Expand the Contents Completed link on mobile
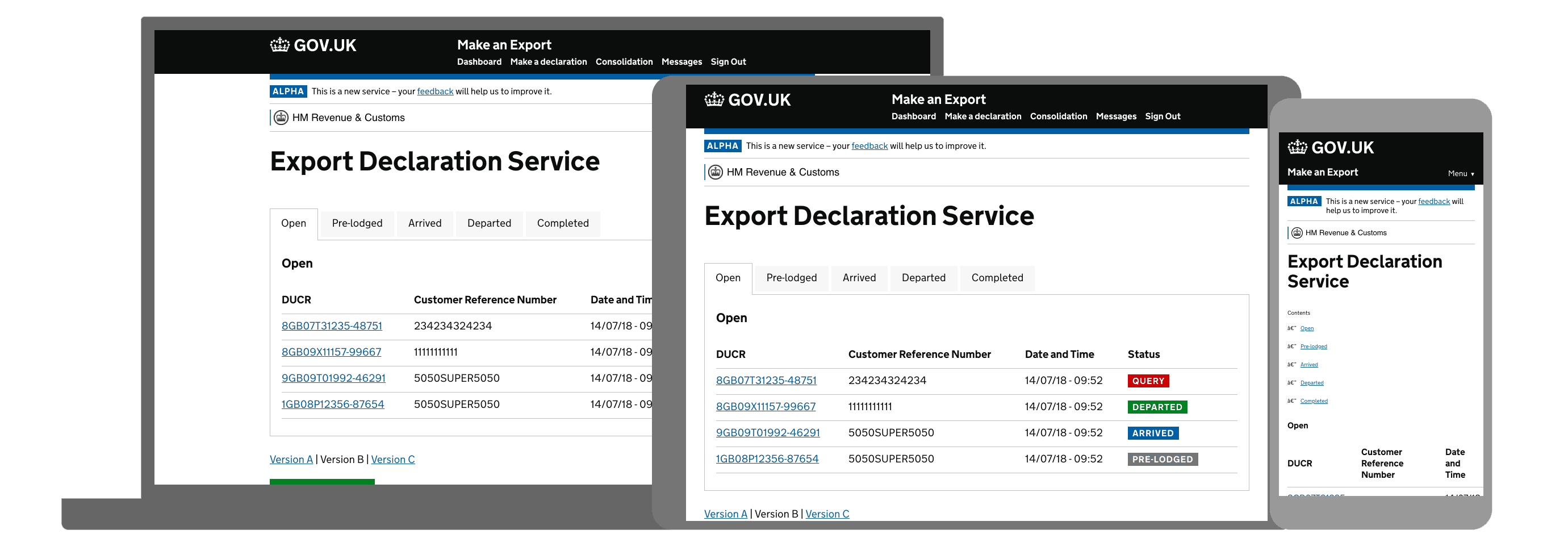The image size is (1568, 538). pyautogui.click(x=1314, y=401)
